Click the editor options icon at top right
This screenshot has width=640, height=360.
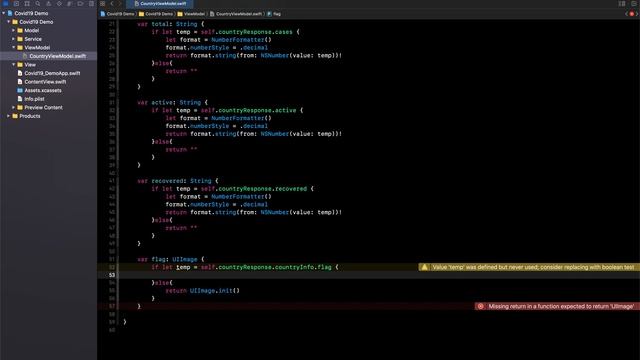tap(622, 3)
